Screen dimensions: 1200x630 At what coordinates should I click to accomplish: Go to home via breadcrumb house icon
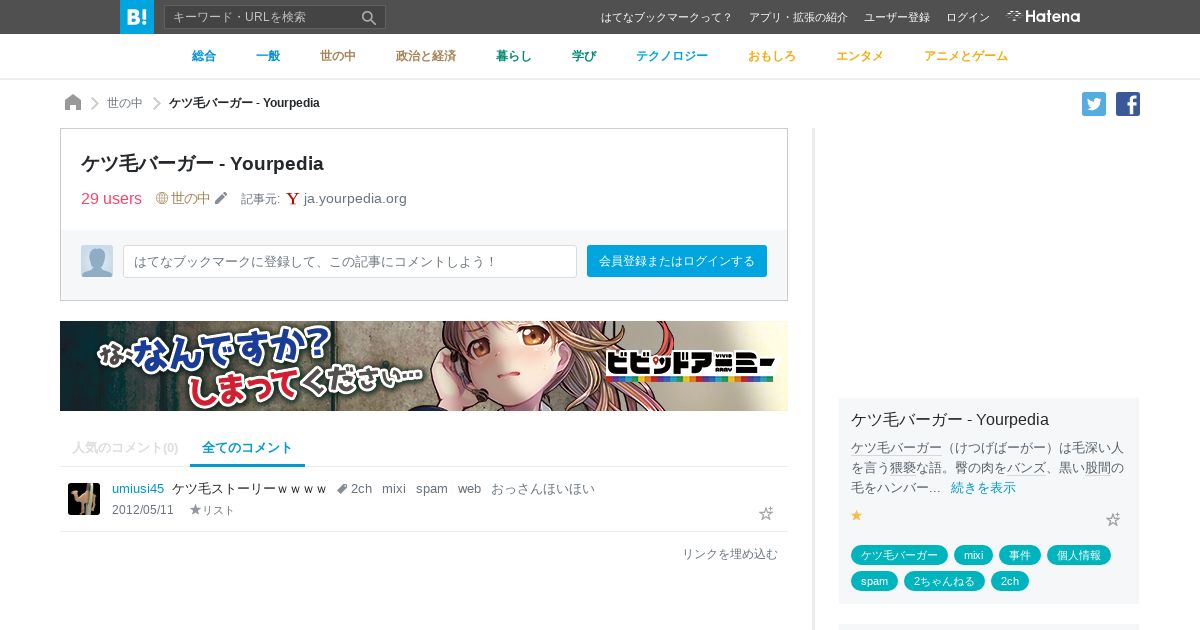pyautogui.click(x=73, y=103)
